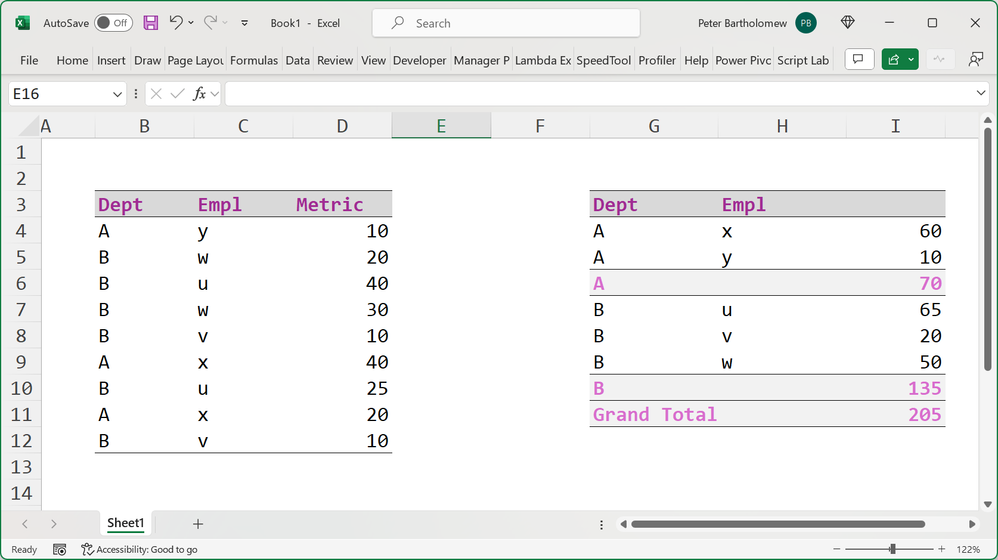This screenshot has height=560, width=998.
Task: Click the Search box in title bar
Action: pyautogui.click(x=505, y=23)
